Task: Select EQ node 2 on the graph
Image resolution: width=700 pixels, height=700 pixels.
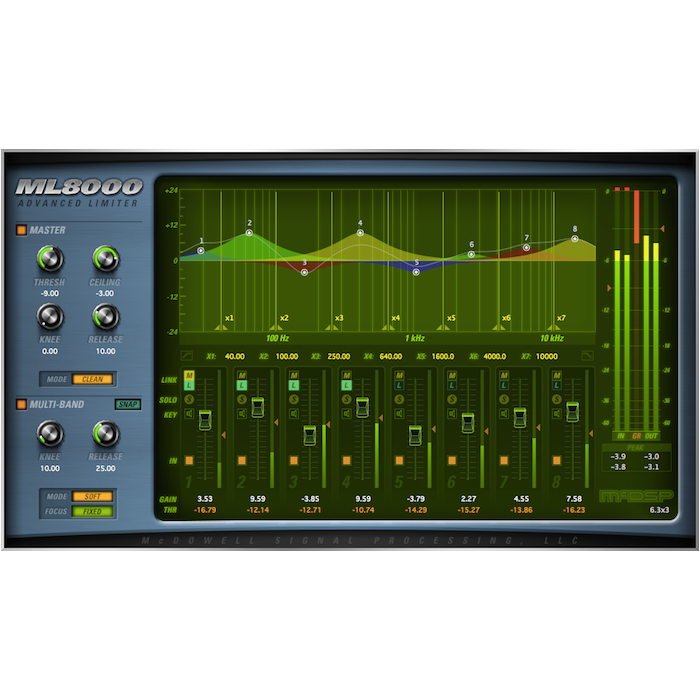Action: [x=250, y=233]
